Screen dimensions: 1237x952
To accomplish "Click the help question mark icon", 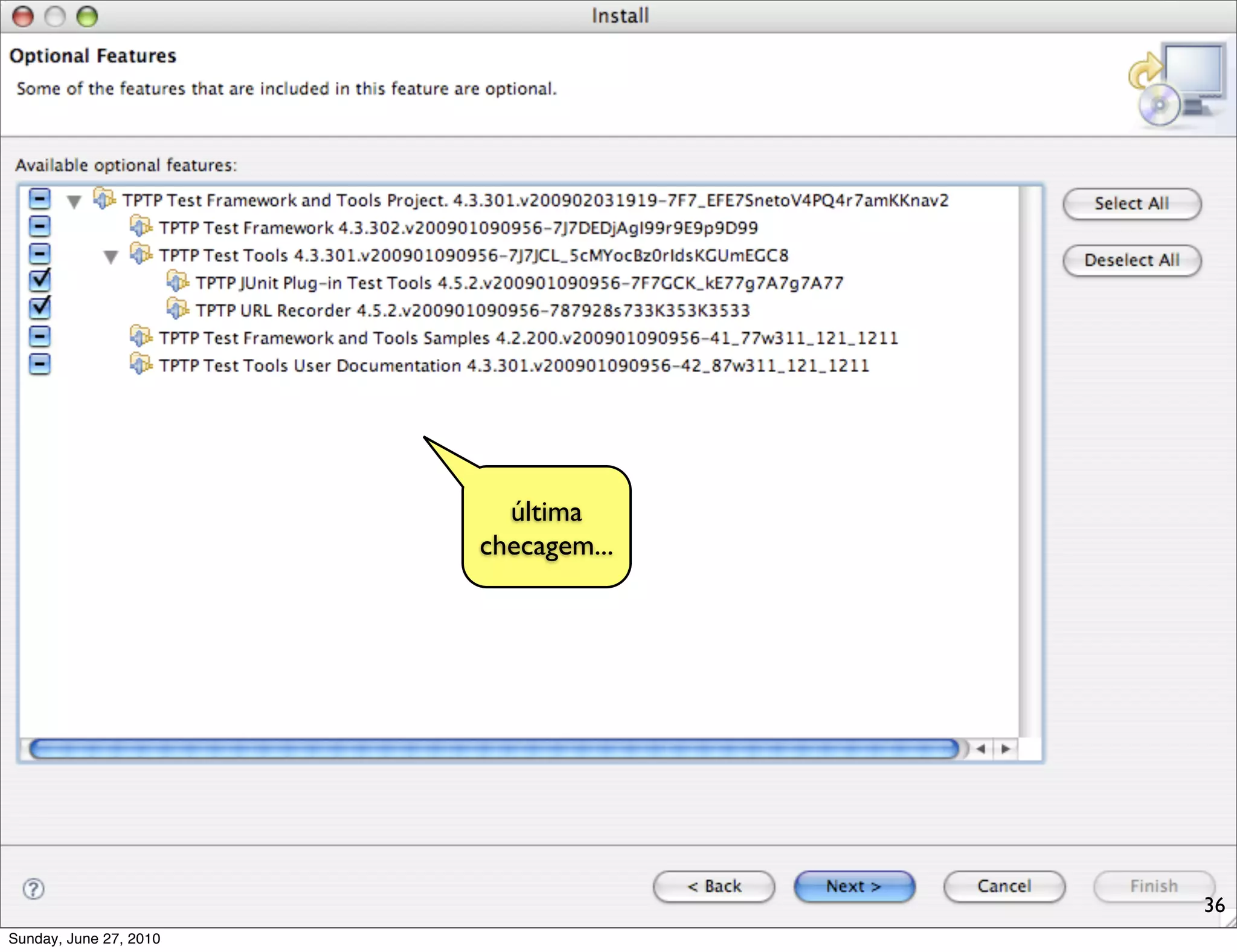I will pos(34,889).
